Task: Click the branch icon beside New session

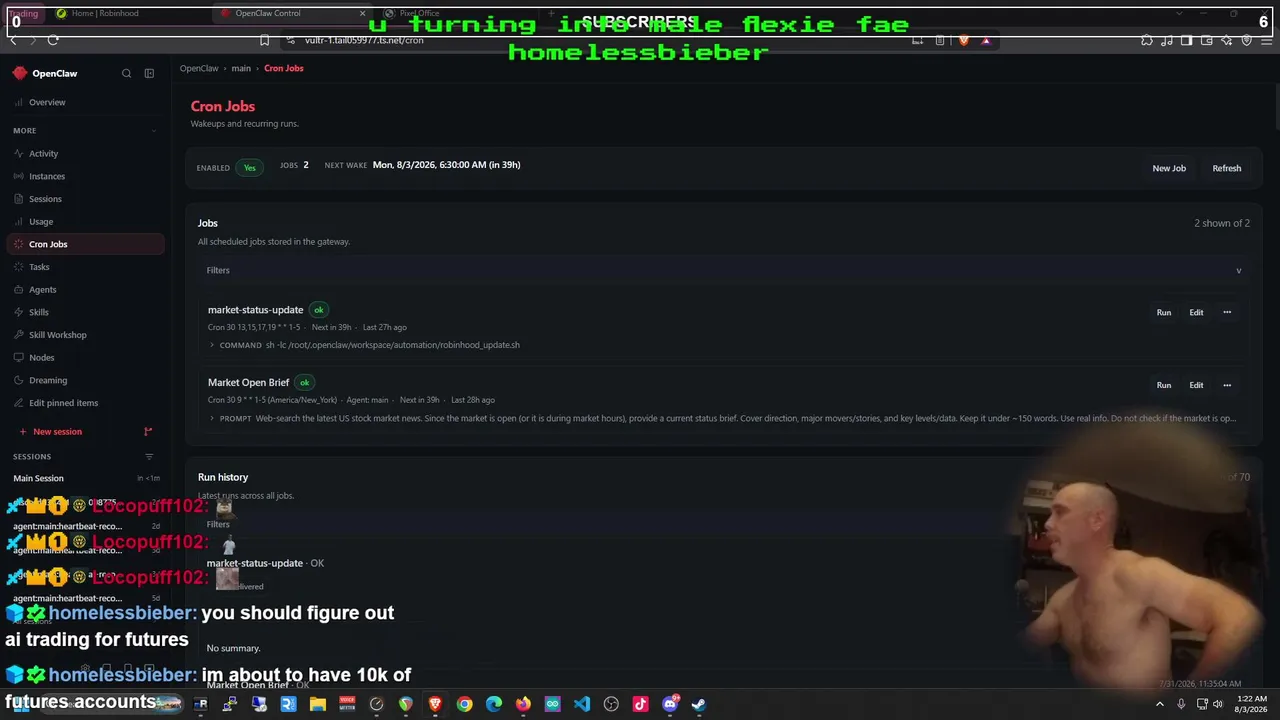Action: pos(148,432)
